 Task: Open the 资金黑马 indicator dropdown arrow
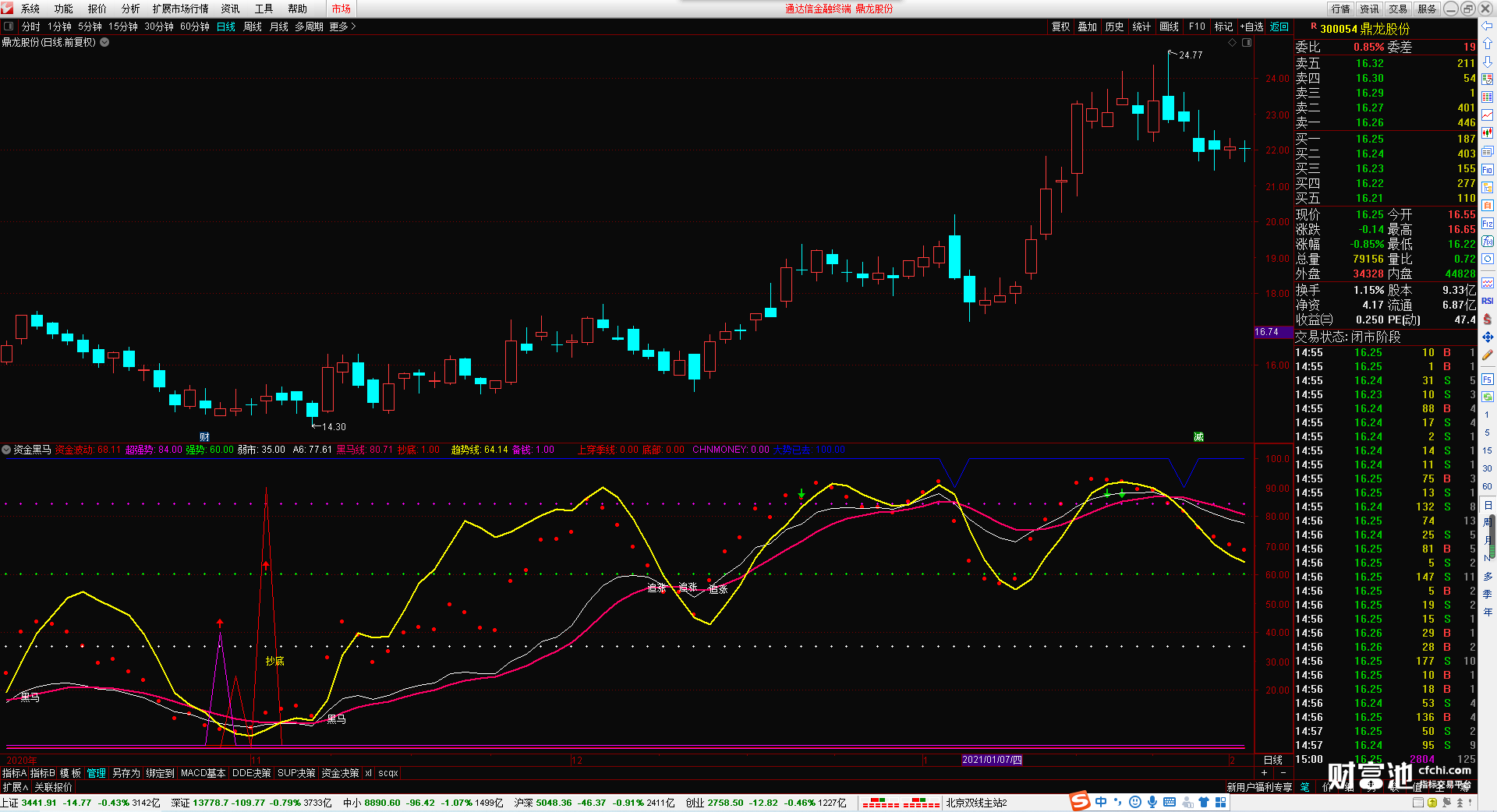6,450
